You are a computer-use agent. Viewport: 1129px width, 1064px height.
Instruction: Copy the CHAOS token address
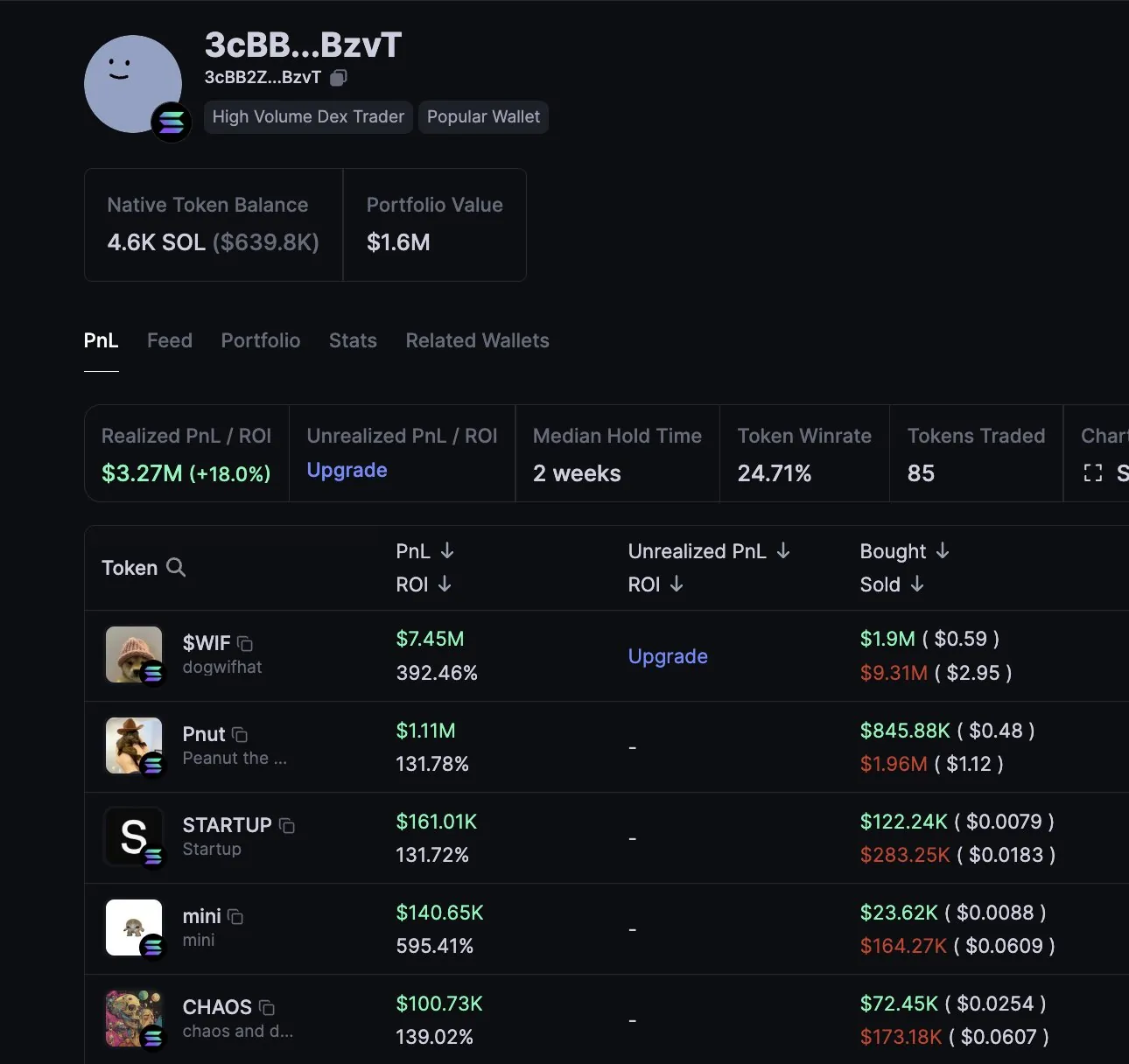pos(267,1008)
